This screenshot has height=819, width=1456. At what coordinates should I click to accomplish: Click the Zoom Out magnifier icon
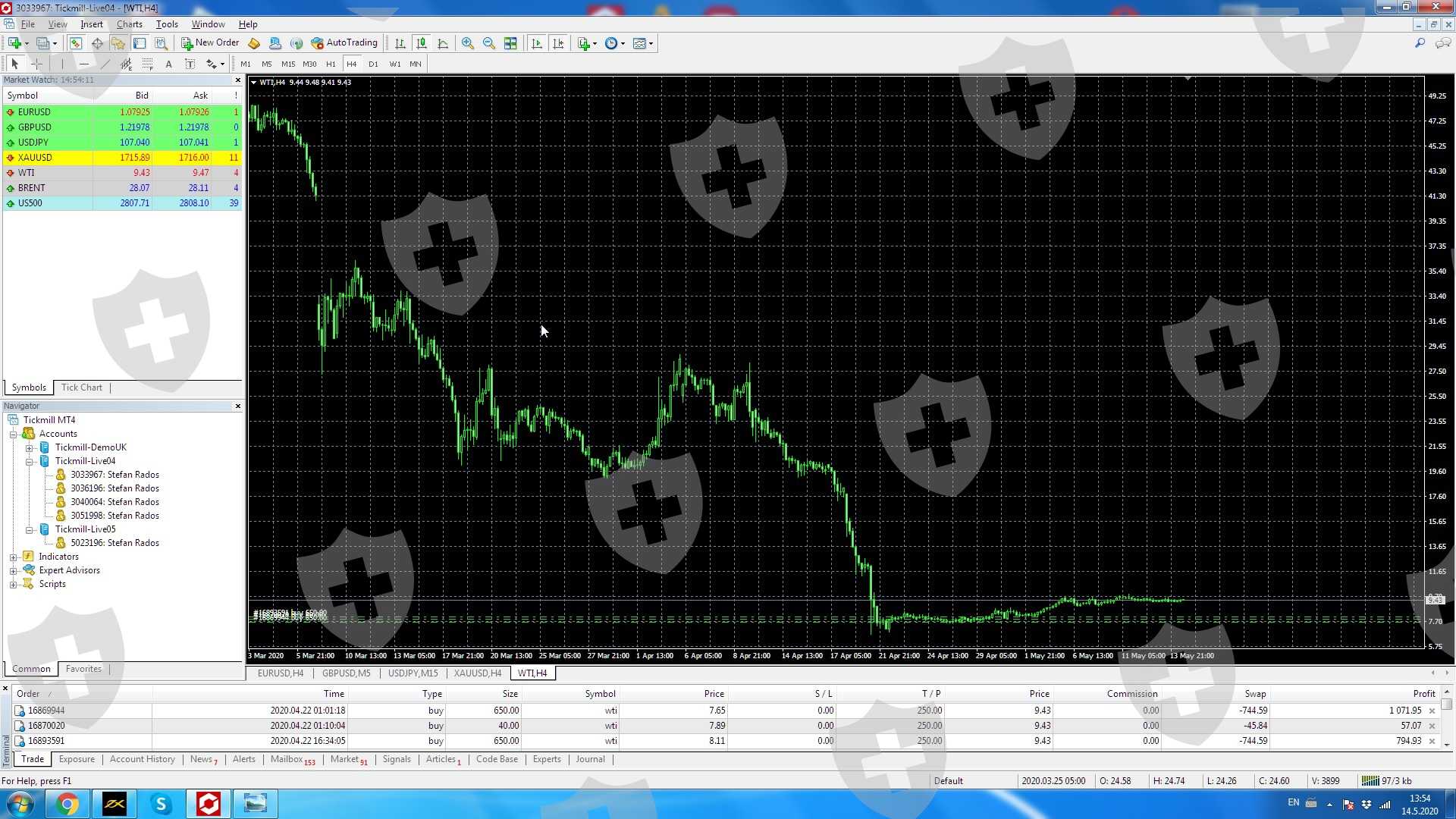tap(489, 43)
